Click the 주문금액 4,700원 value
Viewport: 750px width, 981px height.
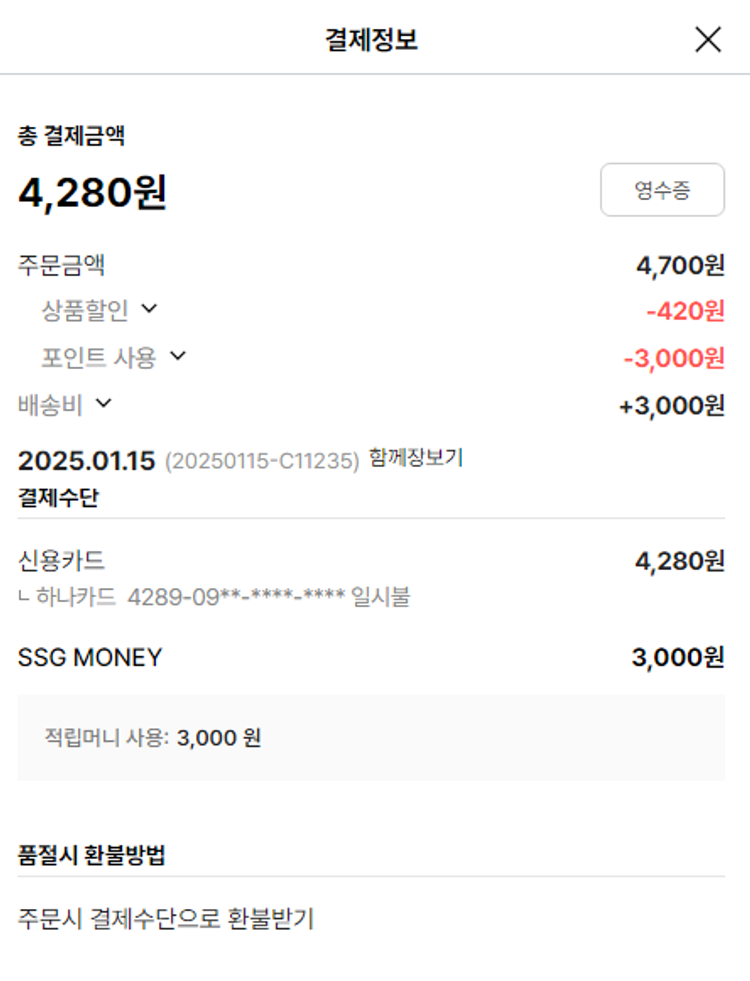click(x=680, y=266)
